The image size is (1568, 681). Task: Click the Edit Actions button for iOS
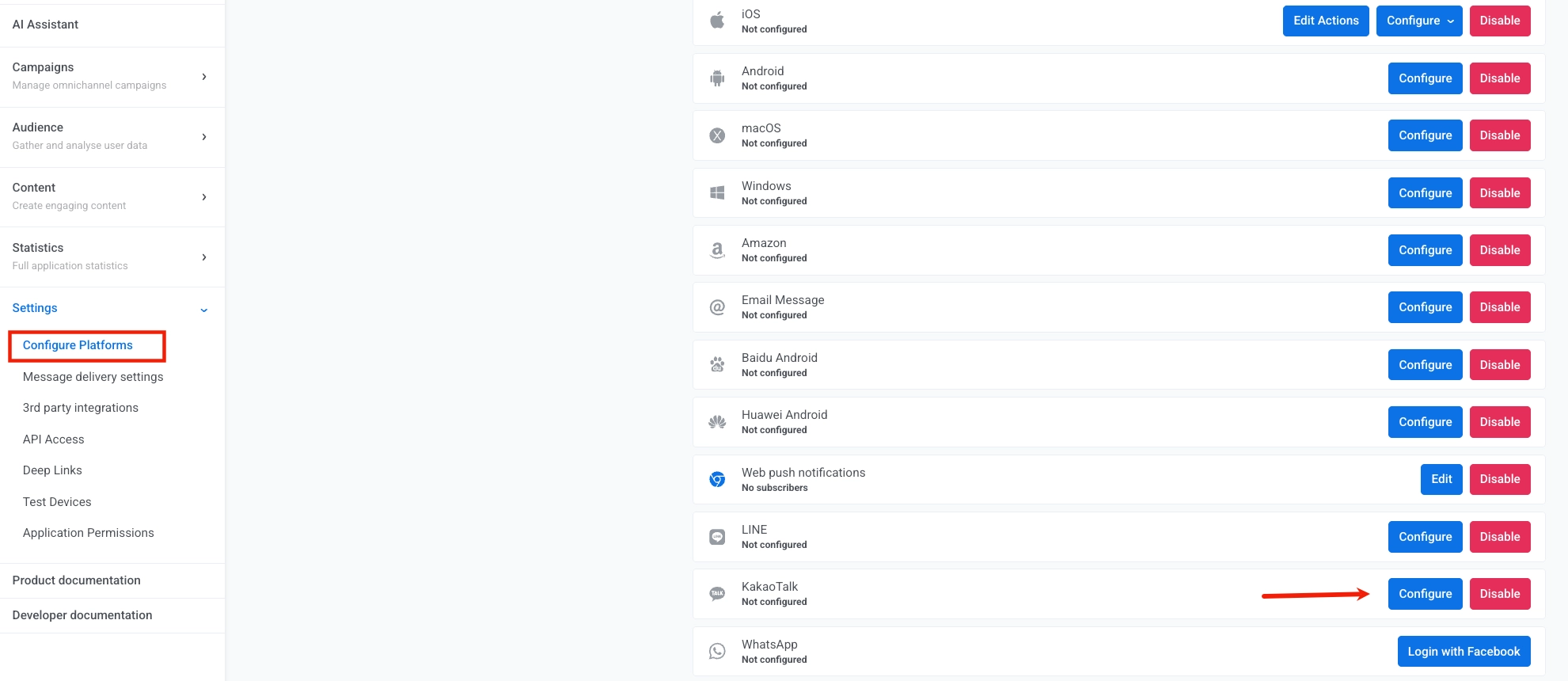1325,20
